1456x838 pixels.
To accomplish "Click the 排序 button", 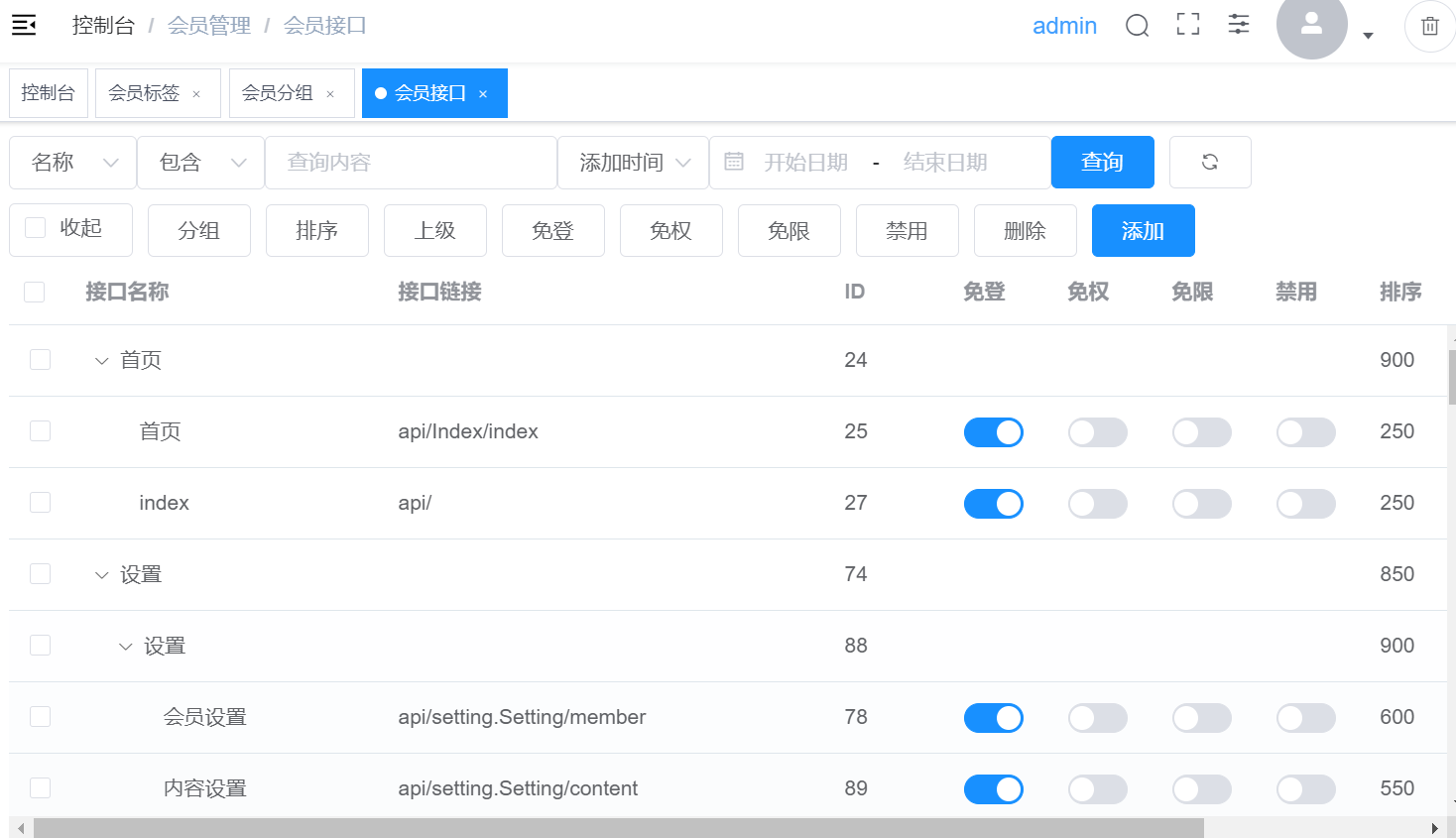I will (316, 230).
